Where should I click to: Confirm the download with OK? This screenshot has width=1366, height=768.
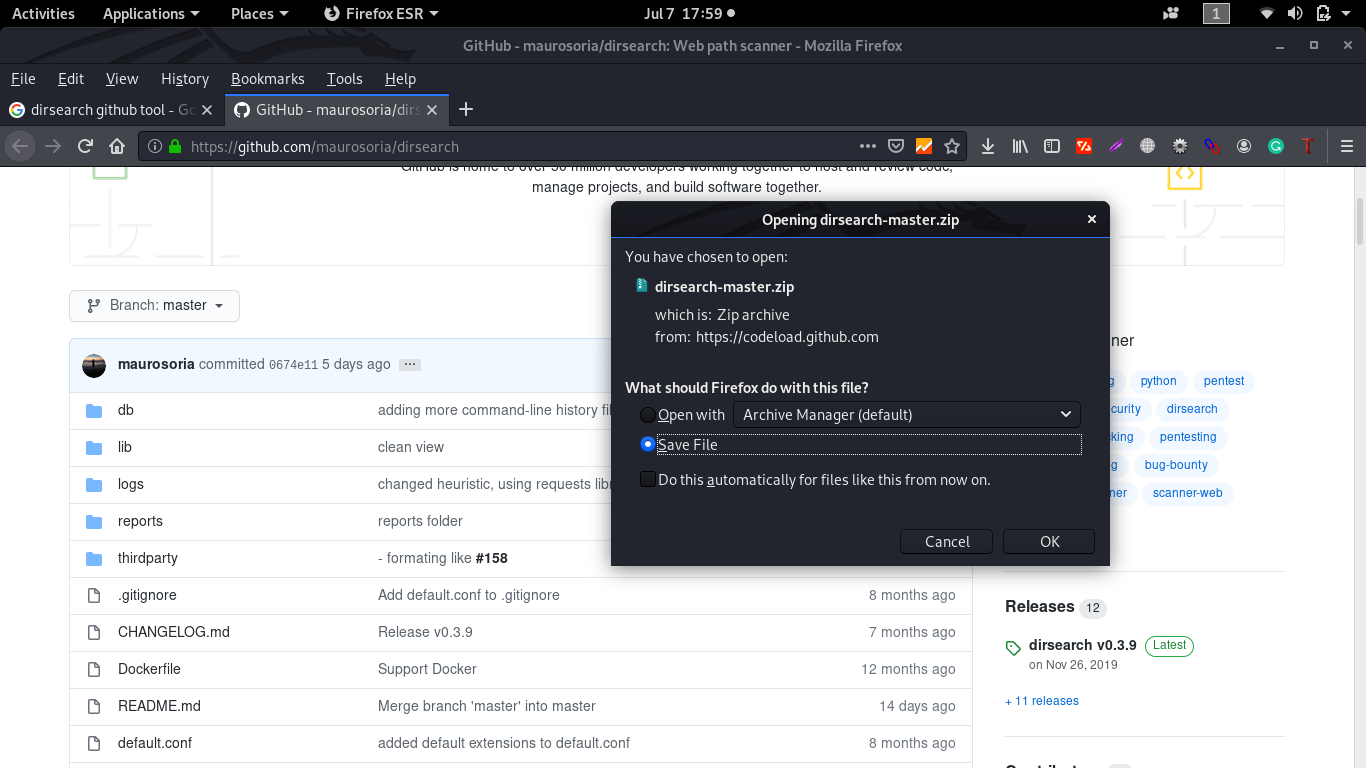tap(1049, 541)
